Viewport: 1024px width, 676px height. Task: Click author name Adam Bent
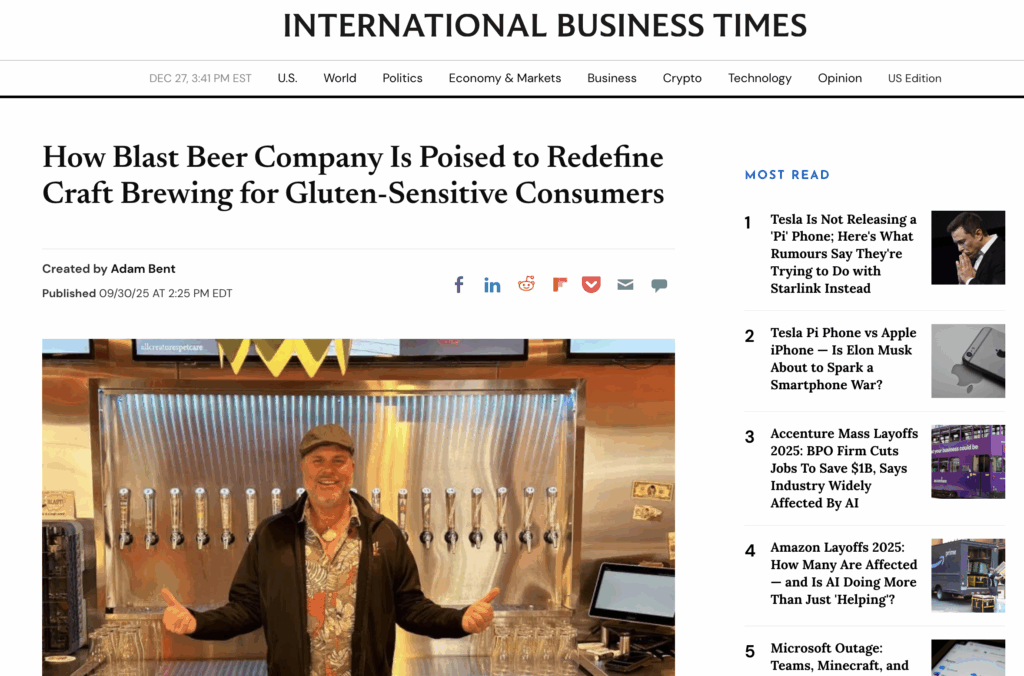click(143, 269)
